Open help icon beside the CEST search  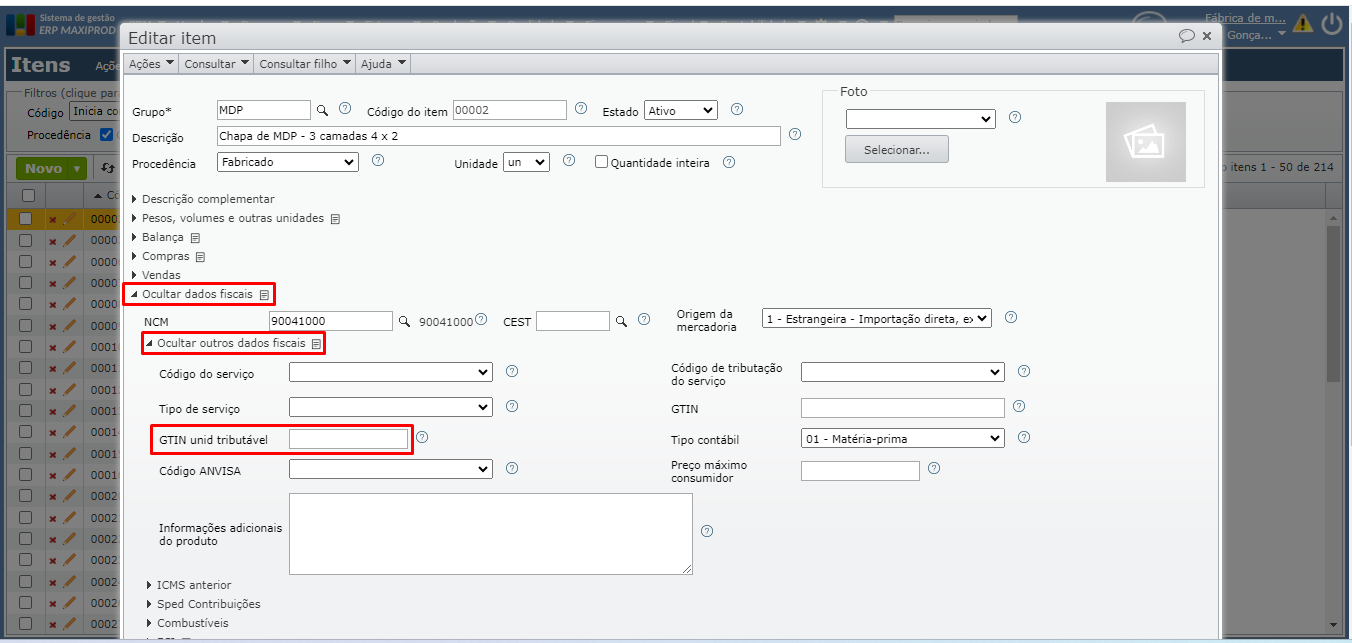(x=644, y=319)
